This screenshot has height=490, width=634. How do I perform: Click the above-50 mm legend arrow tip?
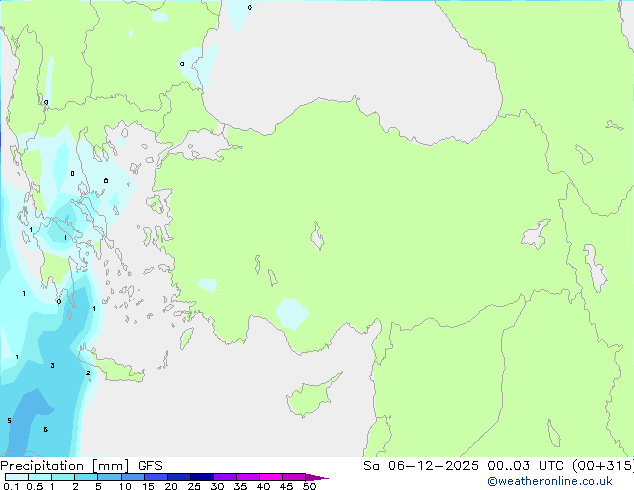(317, 477)
